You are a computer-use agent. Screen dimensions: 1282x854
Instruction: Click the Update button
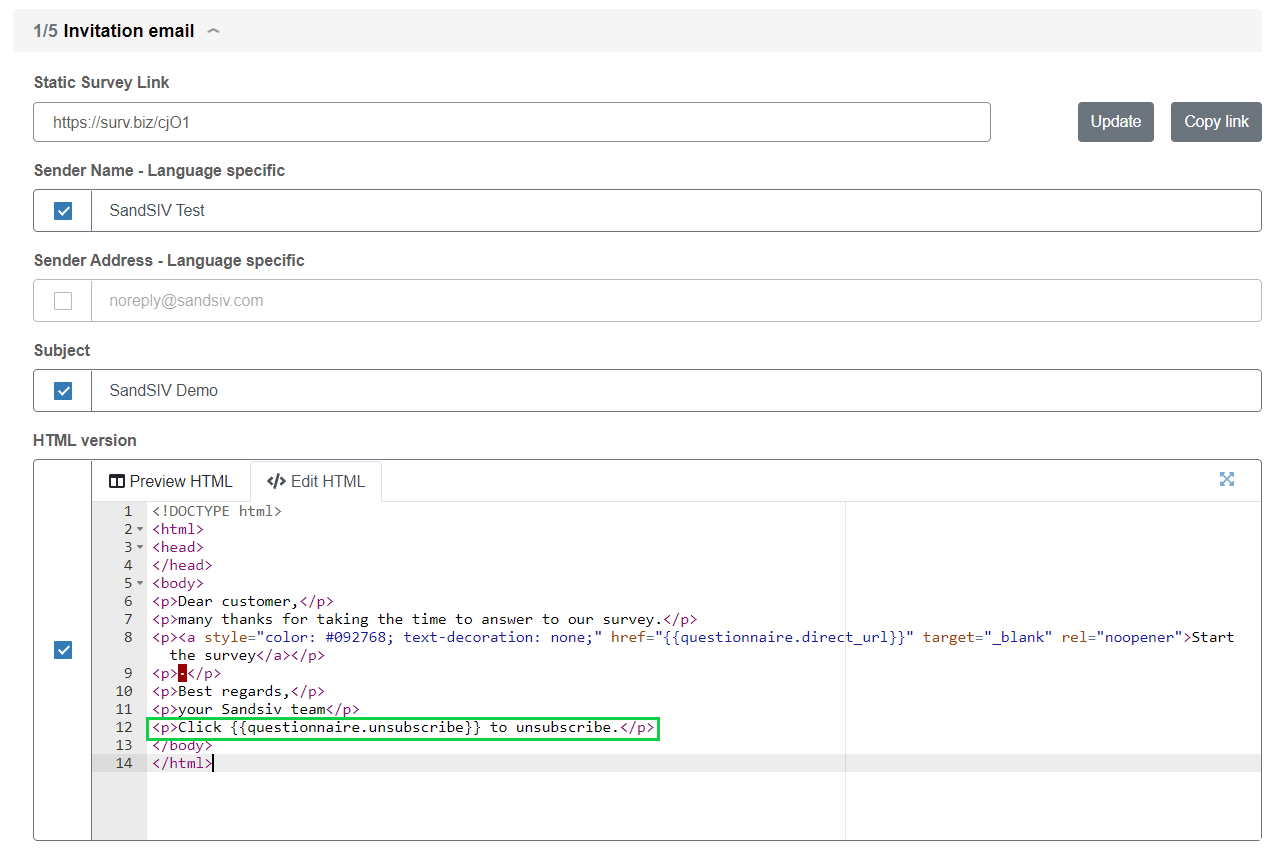point(1116,122)
